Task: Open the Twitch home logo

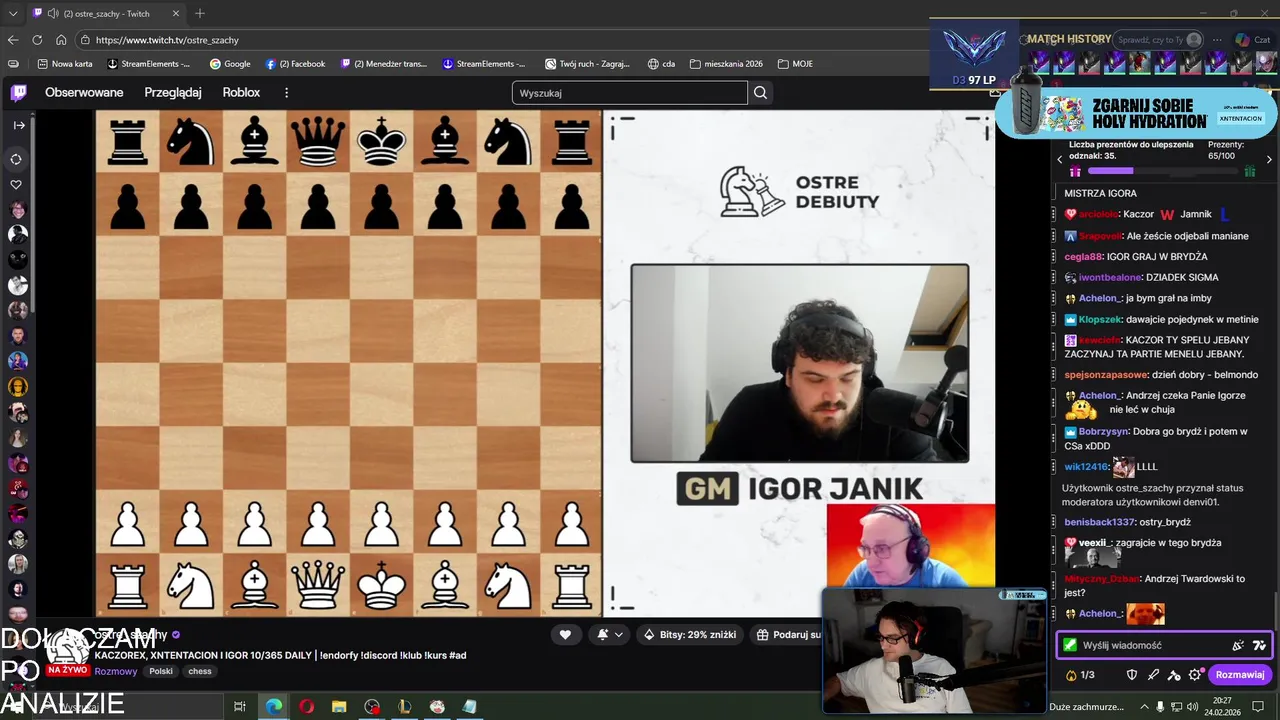Action: pyautogui.click(x=18, y=93)
